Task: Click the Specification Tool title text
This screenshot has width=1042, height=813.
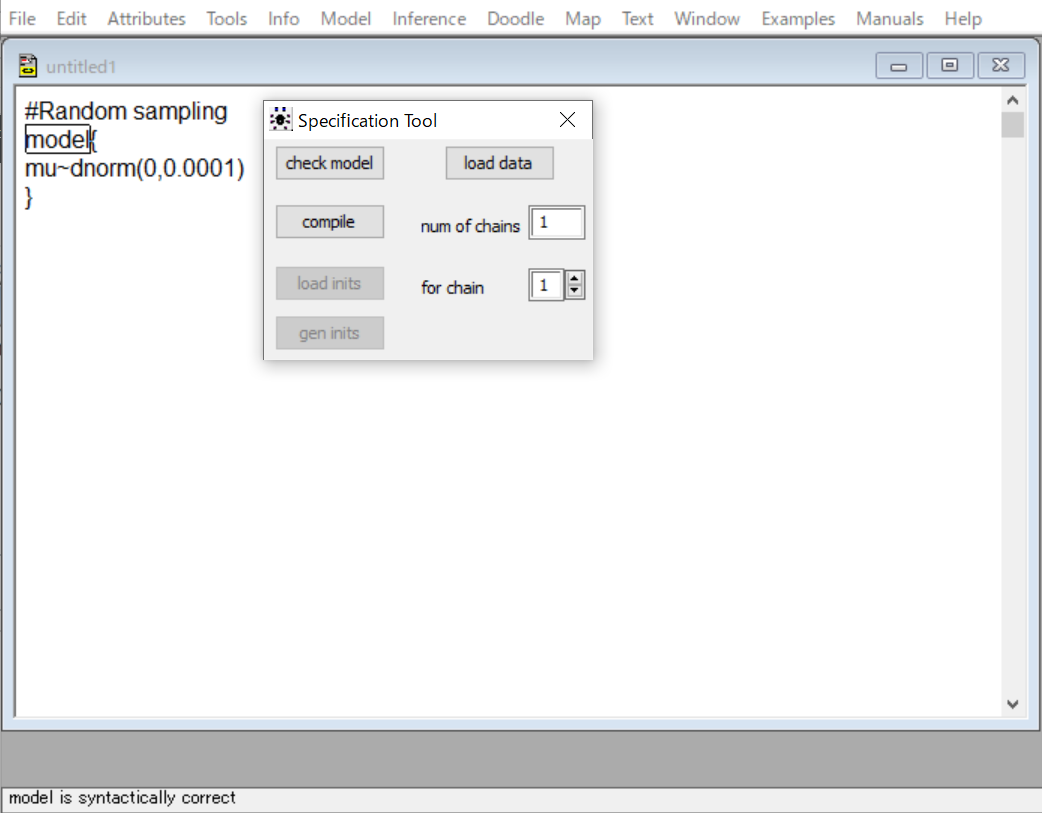Action: (x=367, y=120)
